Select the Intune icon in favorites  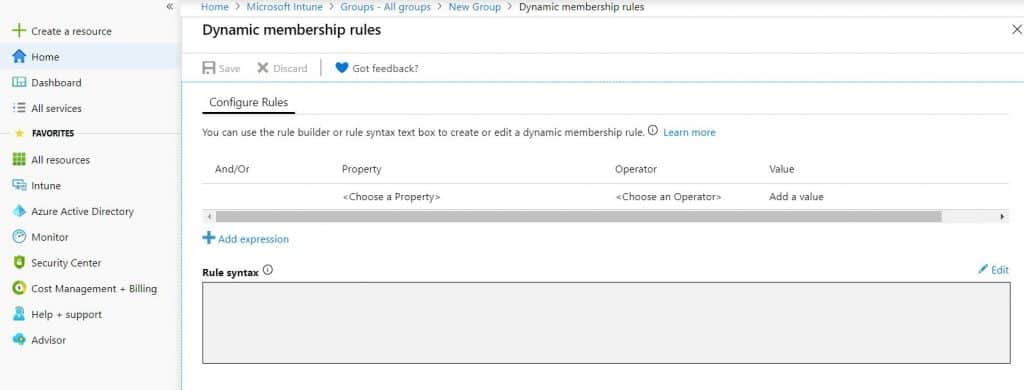pyautogui.click(x=19, y=186)
